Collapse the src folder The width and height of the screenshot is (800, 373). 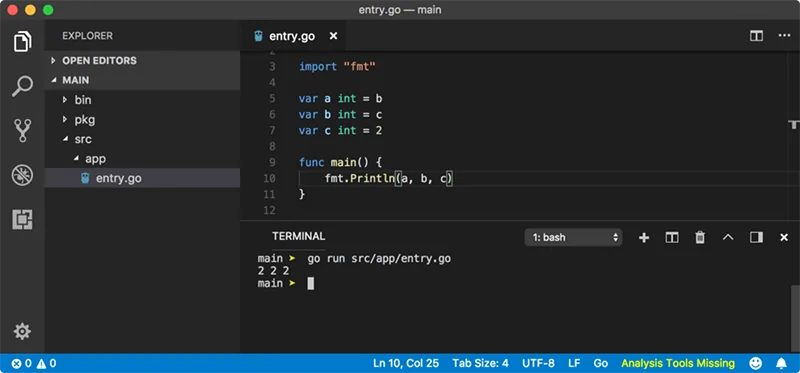pos(142,139)
